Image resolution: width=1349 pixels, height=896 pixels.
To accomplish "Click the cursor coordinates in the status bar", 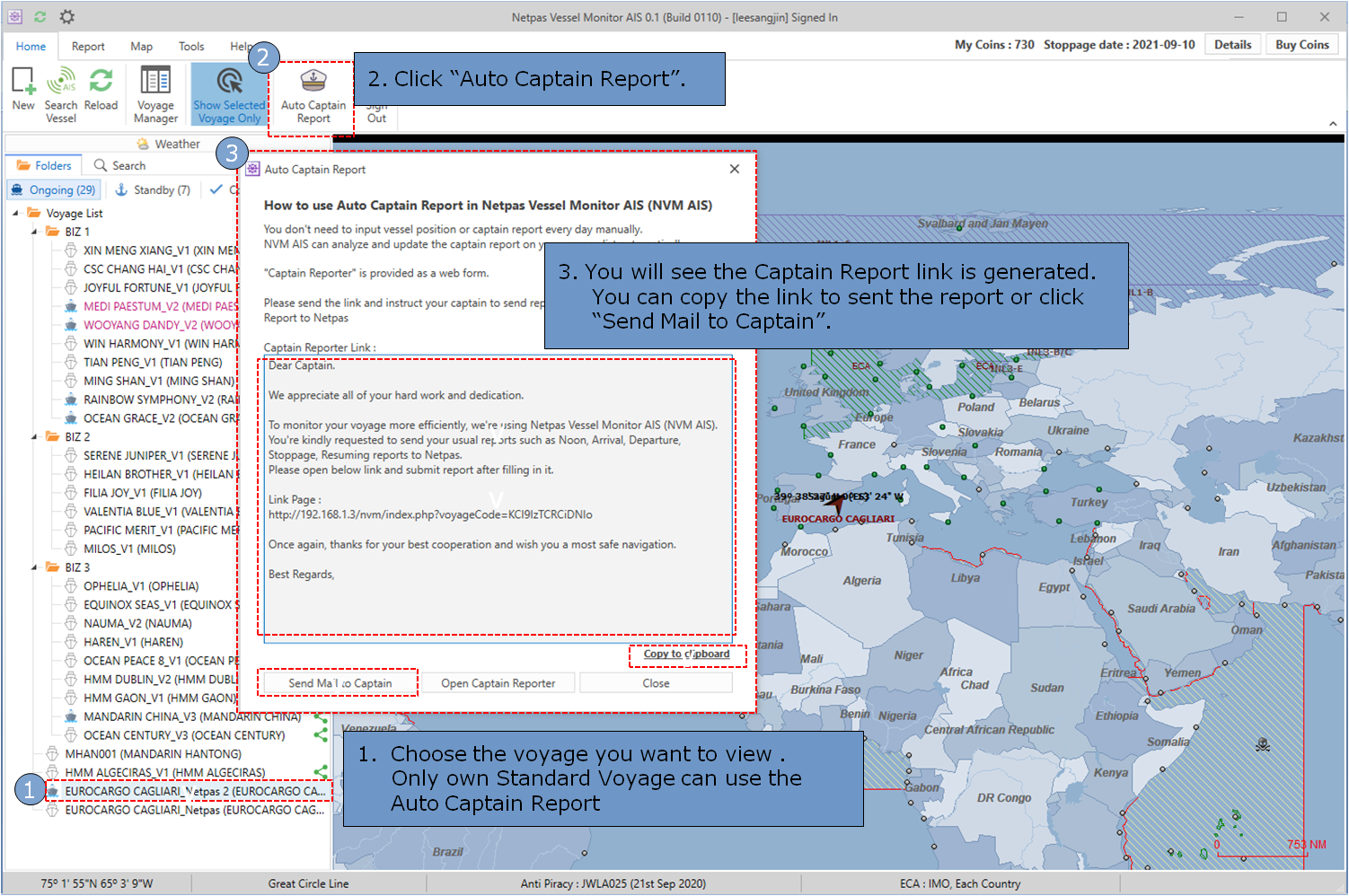I will [x=97, y=883].
